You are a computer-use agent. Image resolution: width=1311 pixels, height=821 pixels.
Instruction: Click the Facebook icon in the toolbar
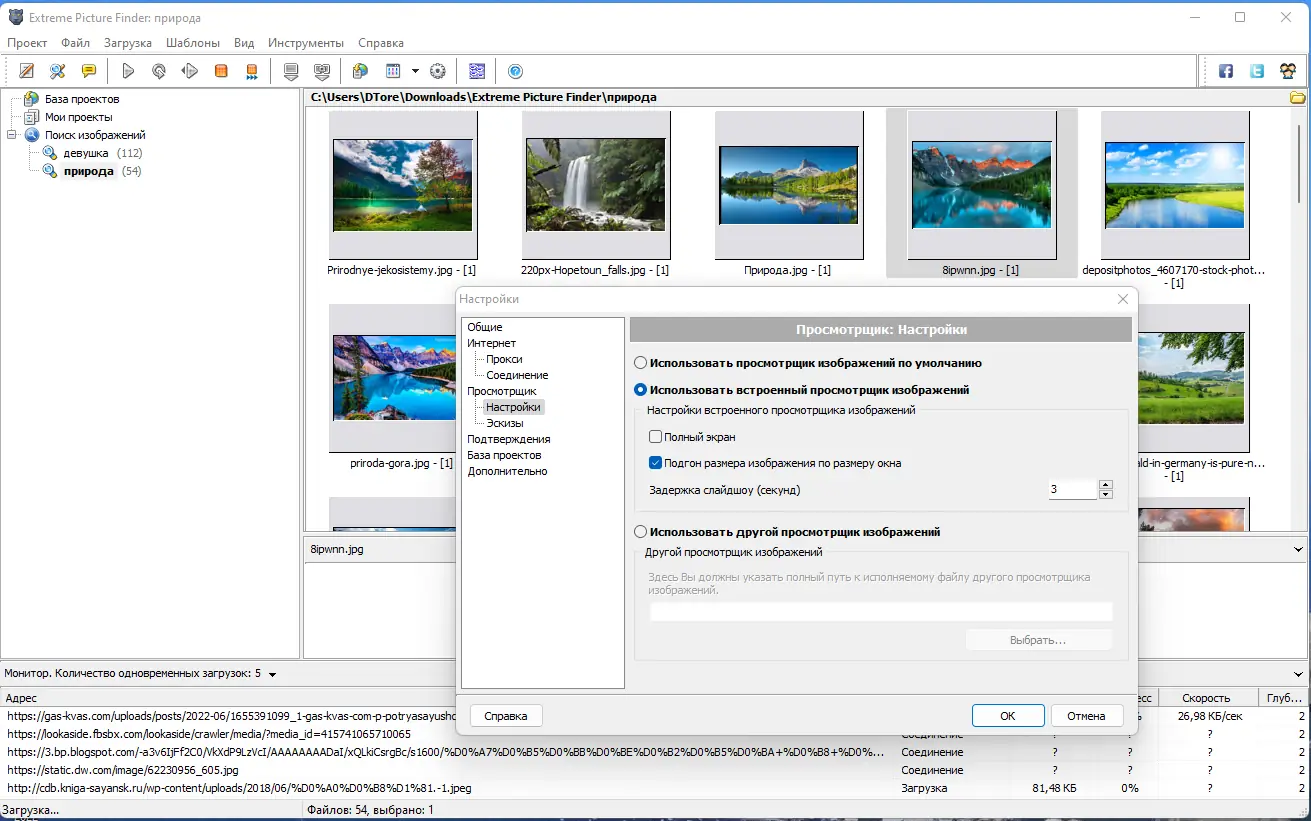[1226, 71]
